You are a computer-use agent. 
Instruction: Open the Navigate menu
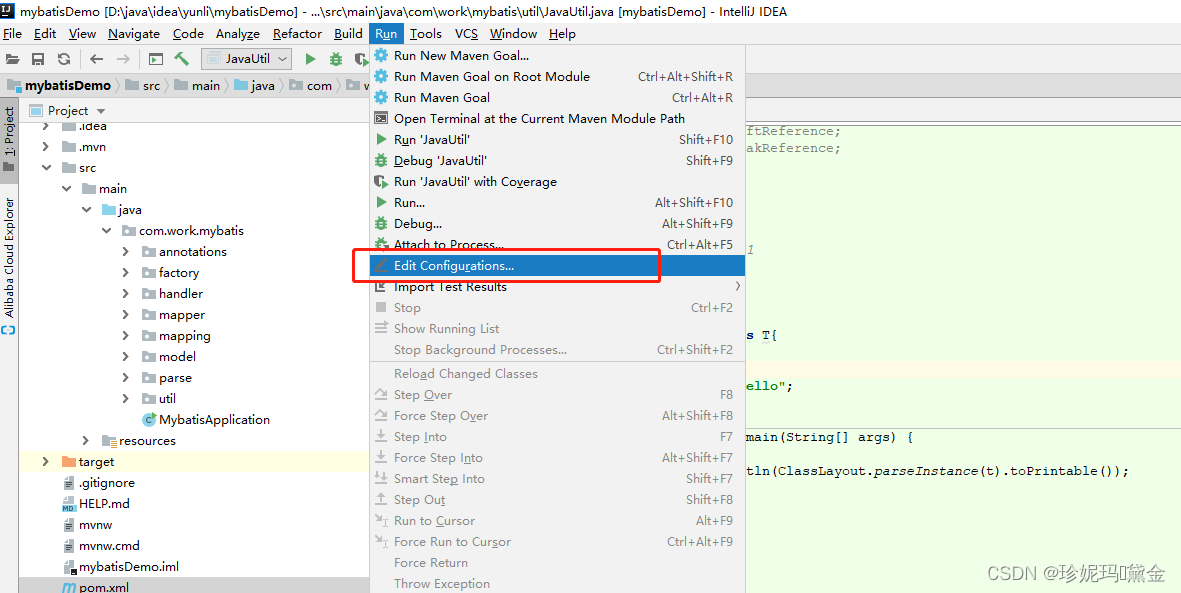pos(134,34)
